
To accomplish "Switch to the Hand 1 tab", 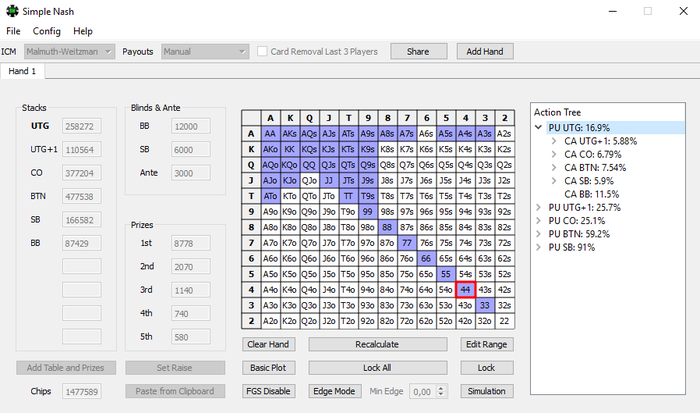I will (22, 71).
